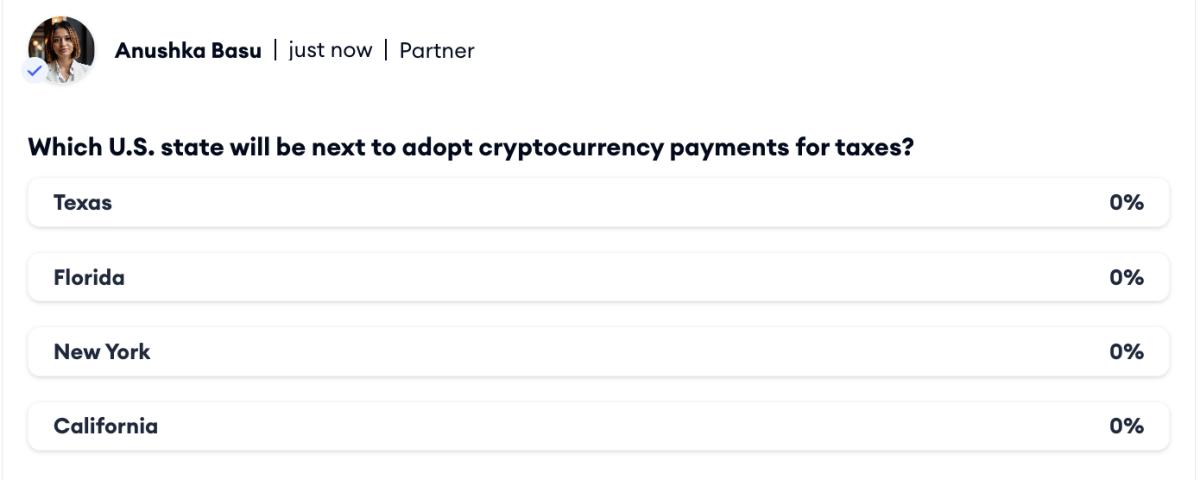The height and width of the screenshot is (480, 1200).
Task: Choose New York as poll answer
Action: coord(598,352)
